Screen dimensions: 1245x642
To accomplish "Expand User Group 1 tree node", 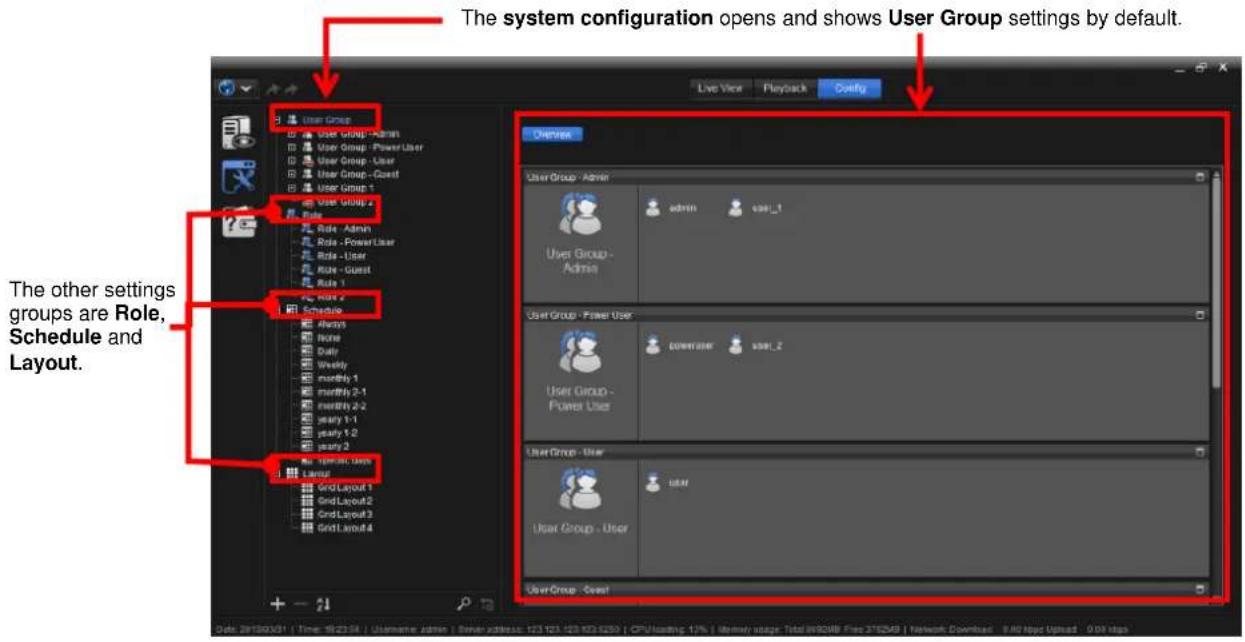I will [293, 188].
